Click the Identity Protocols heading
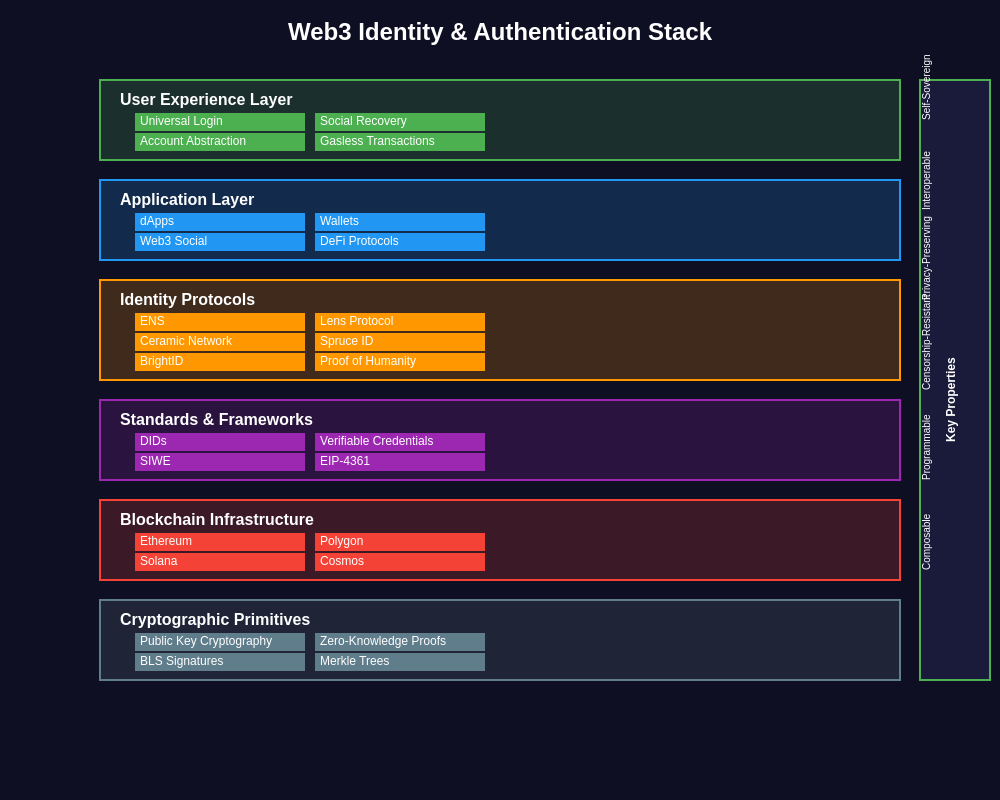The image size is (1000, 800). tap(188, 299)
